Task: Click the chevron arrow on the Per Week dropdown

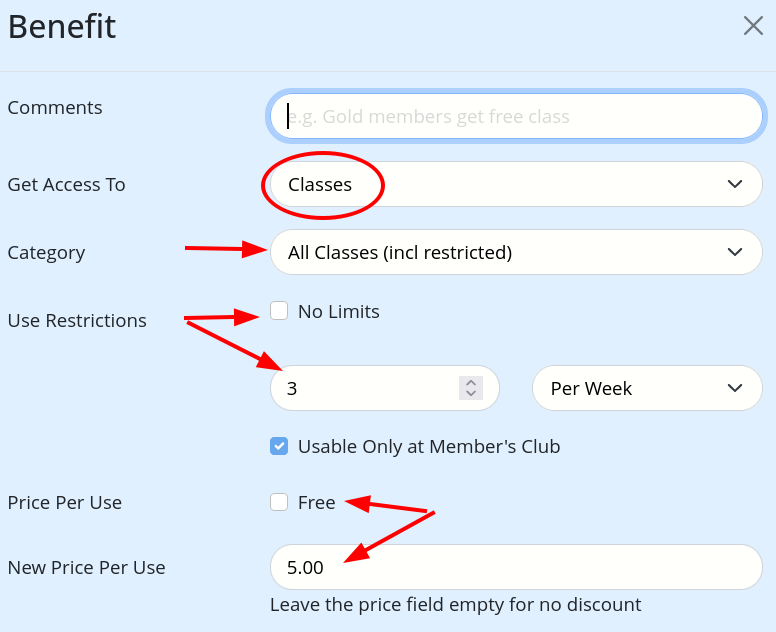Action: [735, 388]
